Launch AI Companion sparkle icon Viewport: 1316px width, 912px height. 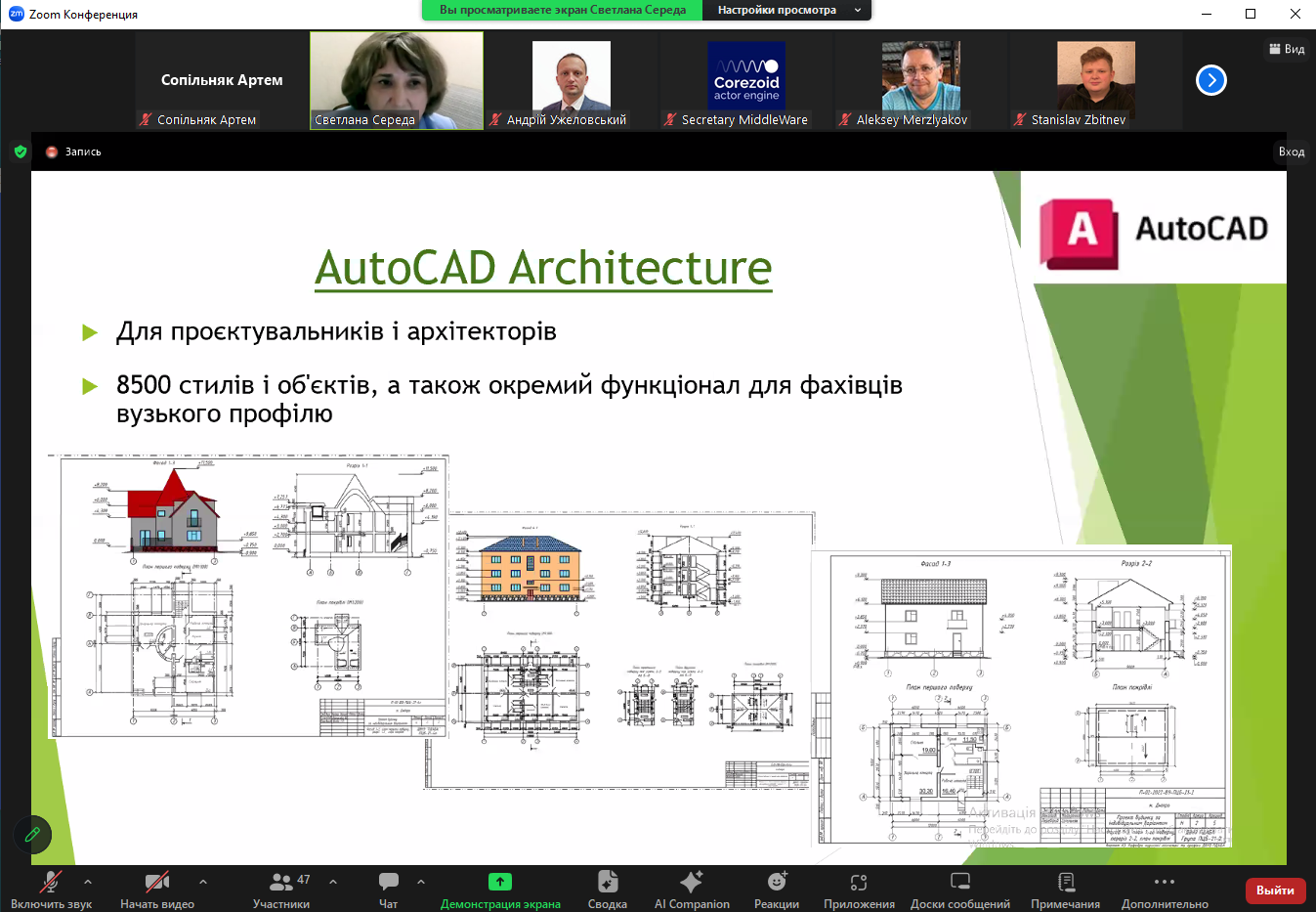(x=692, y=882)
